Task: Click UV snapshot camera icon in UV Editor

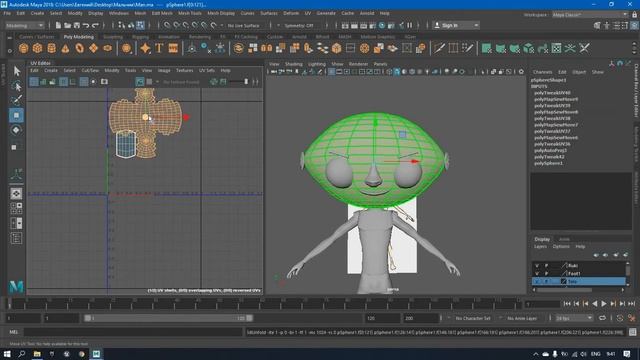Action: [104, 82]
